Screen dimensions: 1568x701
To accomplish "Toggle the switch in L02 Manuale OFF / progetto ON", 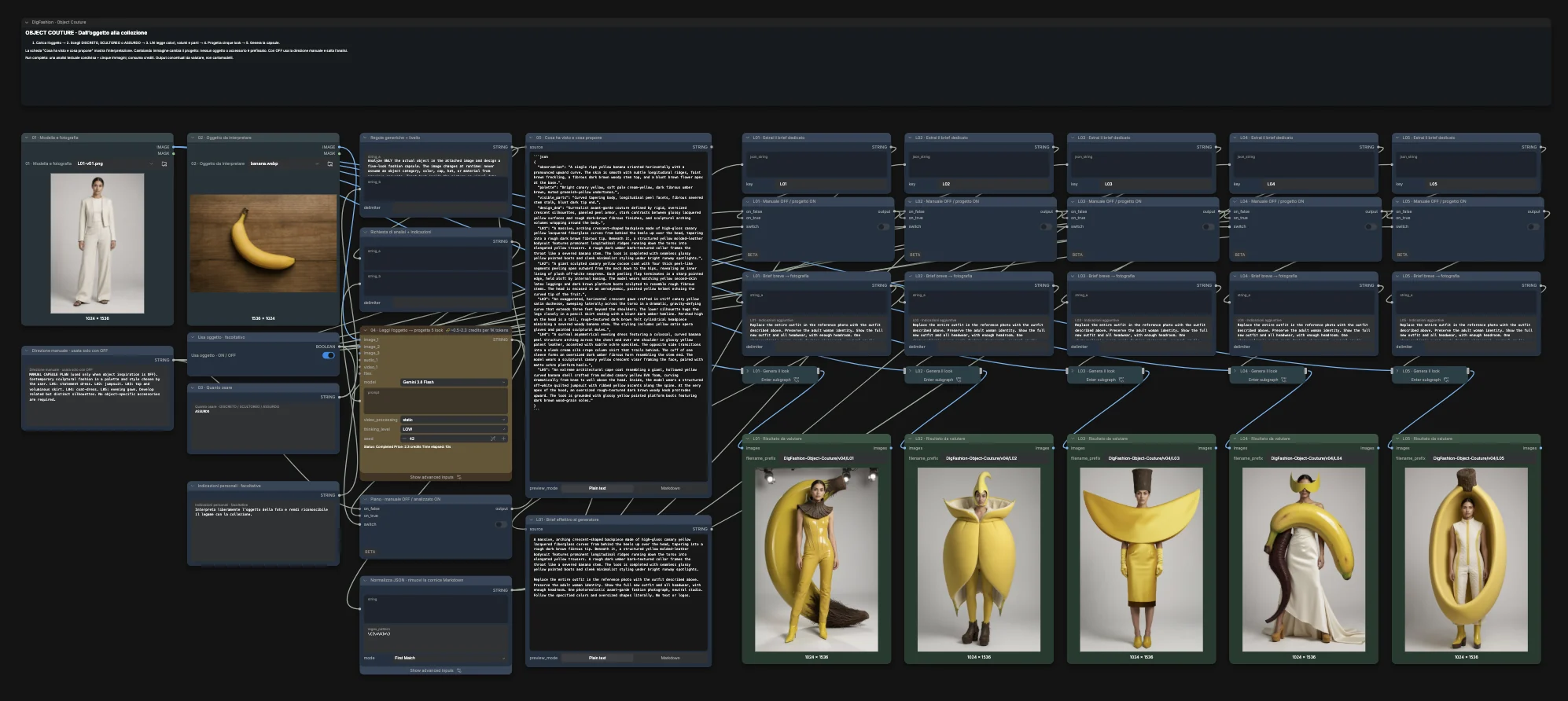I will pos(1046,226).
